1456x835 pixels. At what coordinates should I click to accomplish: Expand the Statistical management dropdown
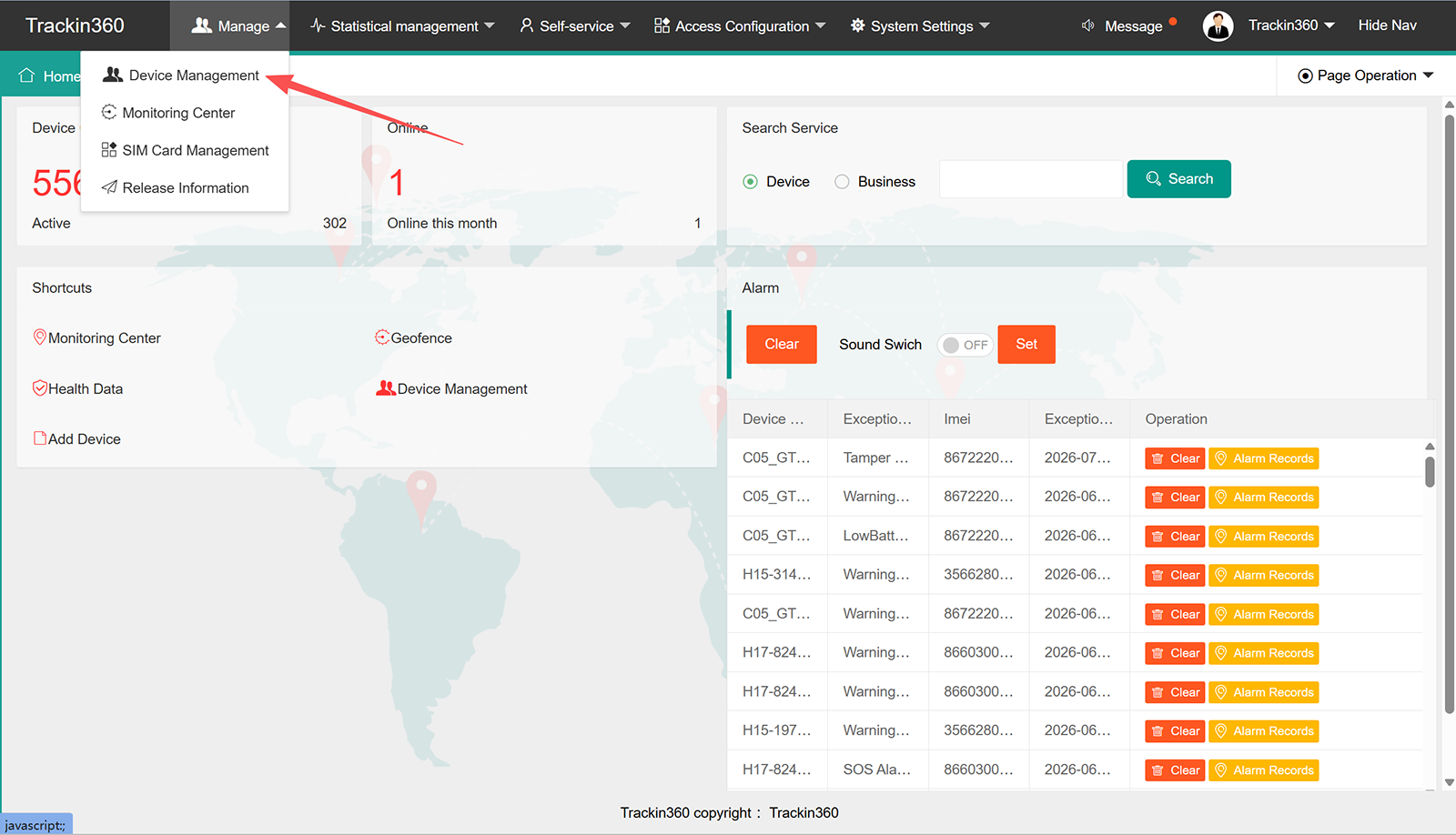pos(402,25)
